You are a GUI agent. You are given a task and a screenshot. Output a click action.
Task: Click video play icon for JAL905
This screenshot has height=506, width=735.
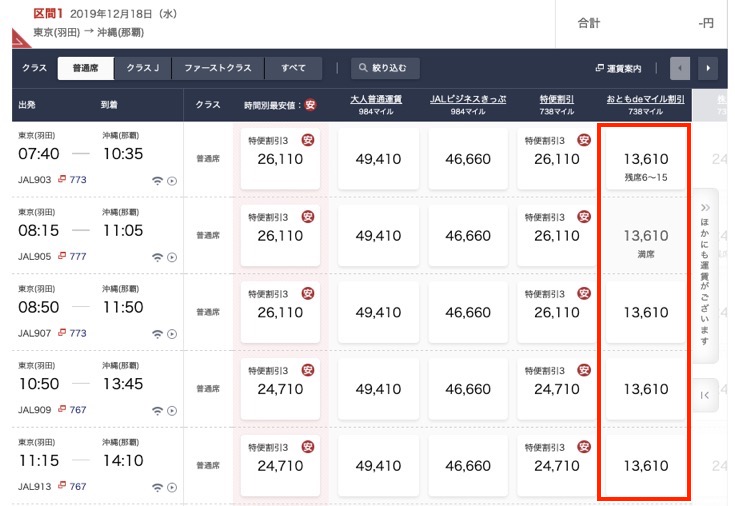pyautogui.click(x=172, y=257)
